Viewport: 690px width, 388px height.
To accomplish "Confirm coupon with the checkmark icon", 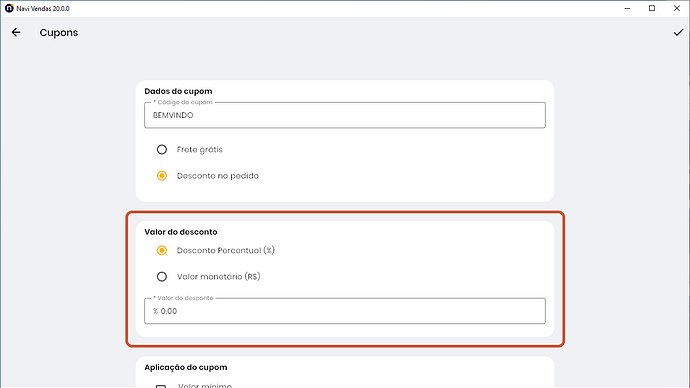I will 678,32.
